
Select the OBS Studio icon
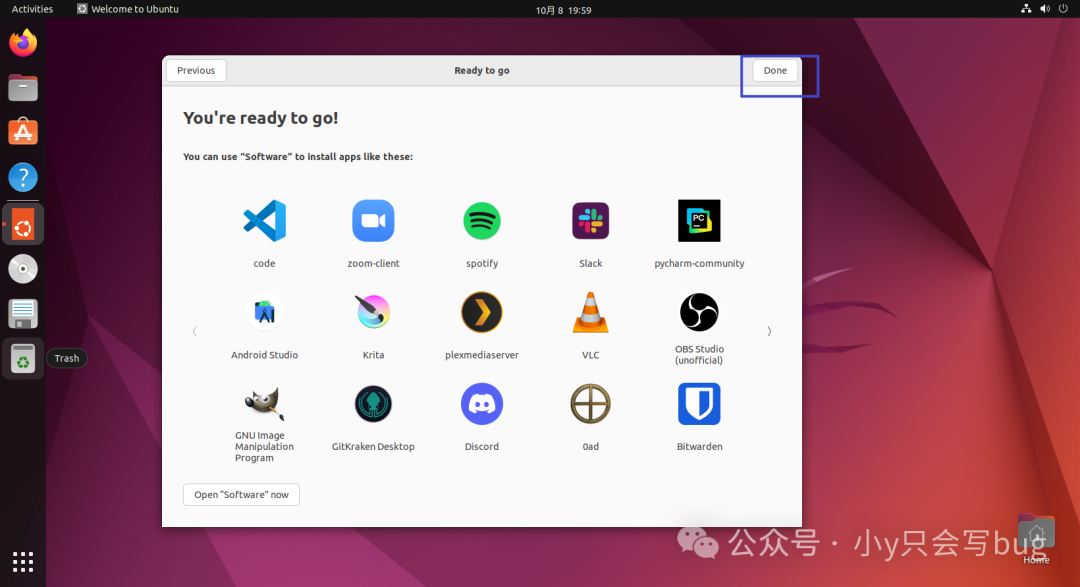coord(699,312)
